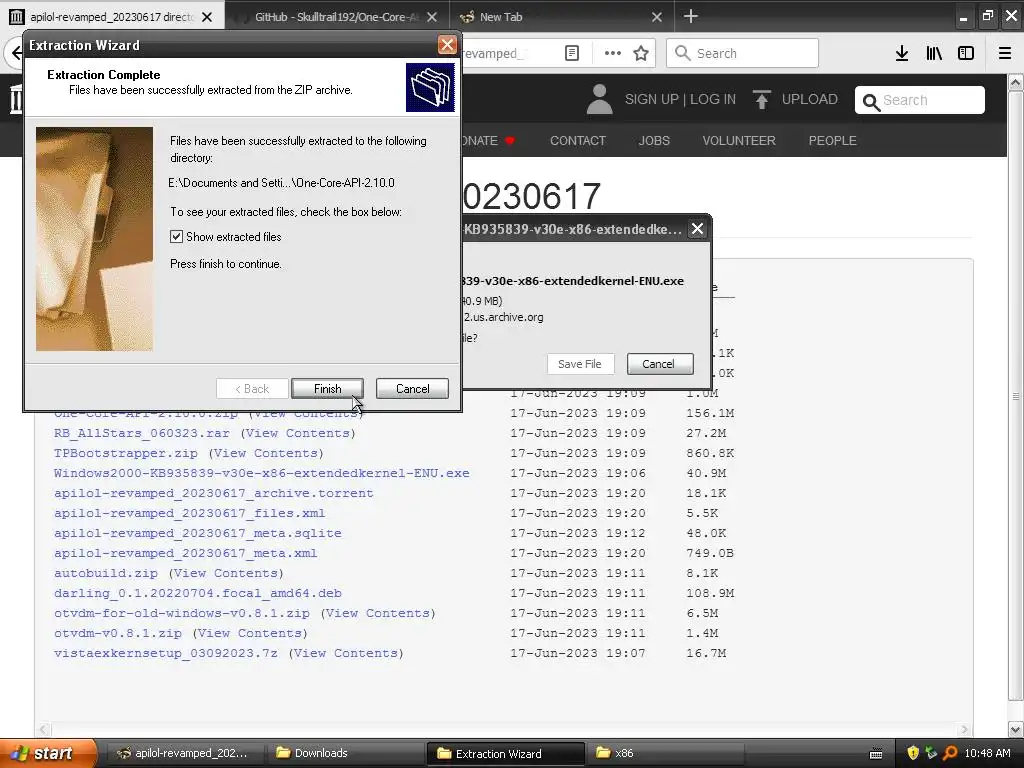Click the UPLOAD link
Viewport: 1024px width, 768px height.
pyautogui.click(x=809, y=99)
